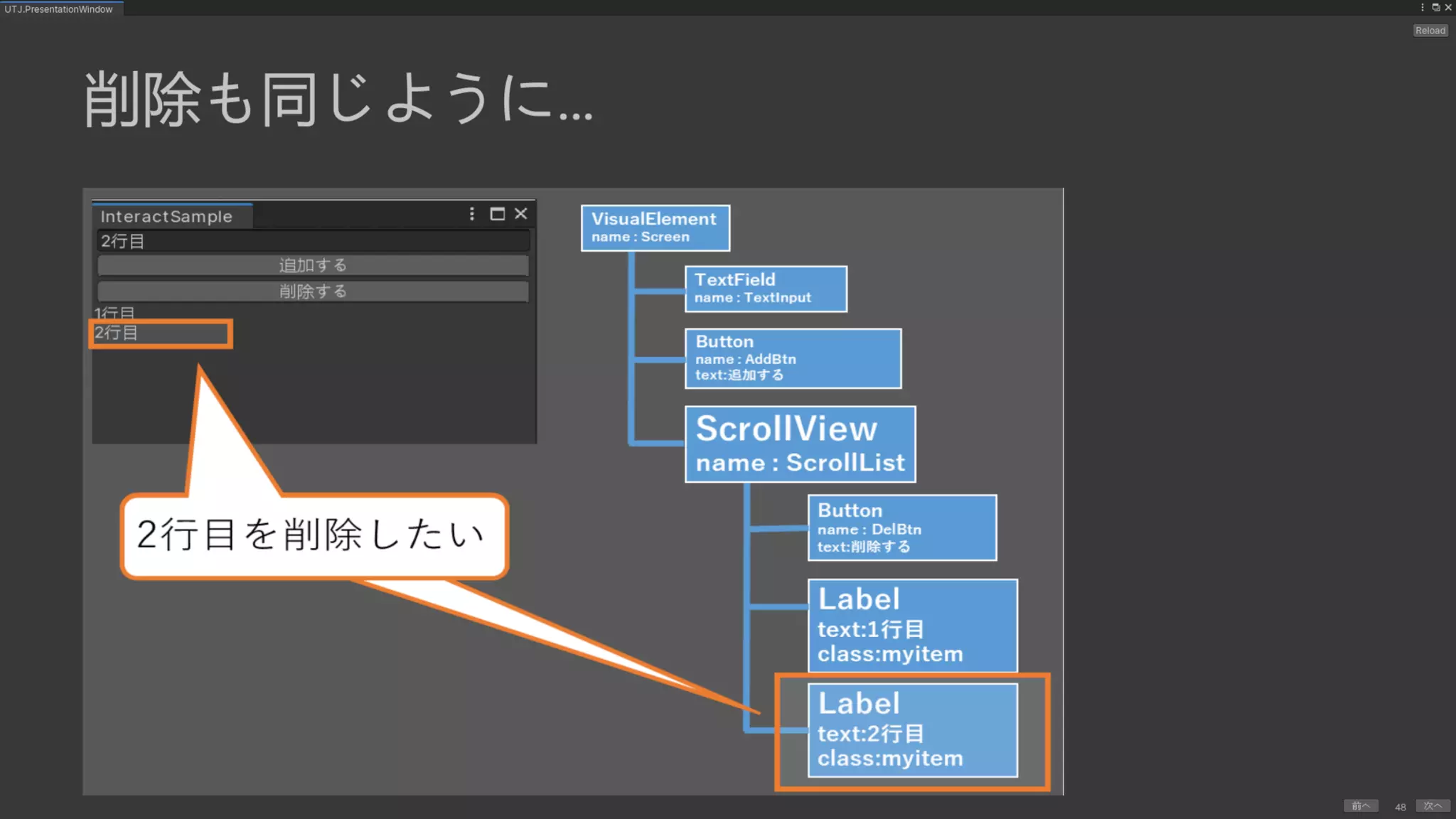Screen dimensions: 1456x819
Task: Advance to next slide with 次へ
Action: (1433, 805)
